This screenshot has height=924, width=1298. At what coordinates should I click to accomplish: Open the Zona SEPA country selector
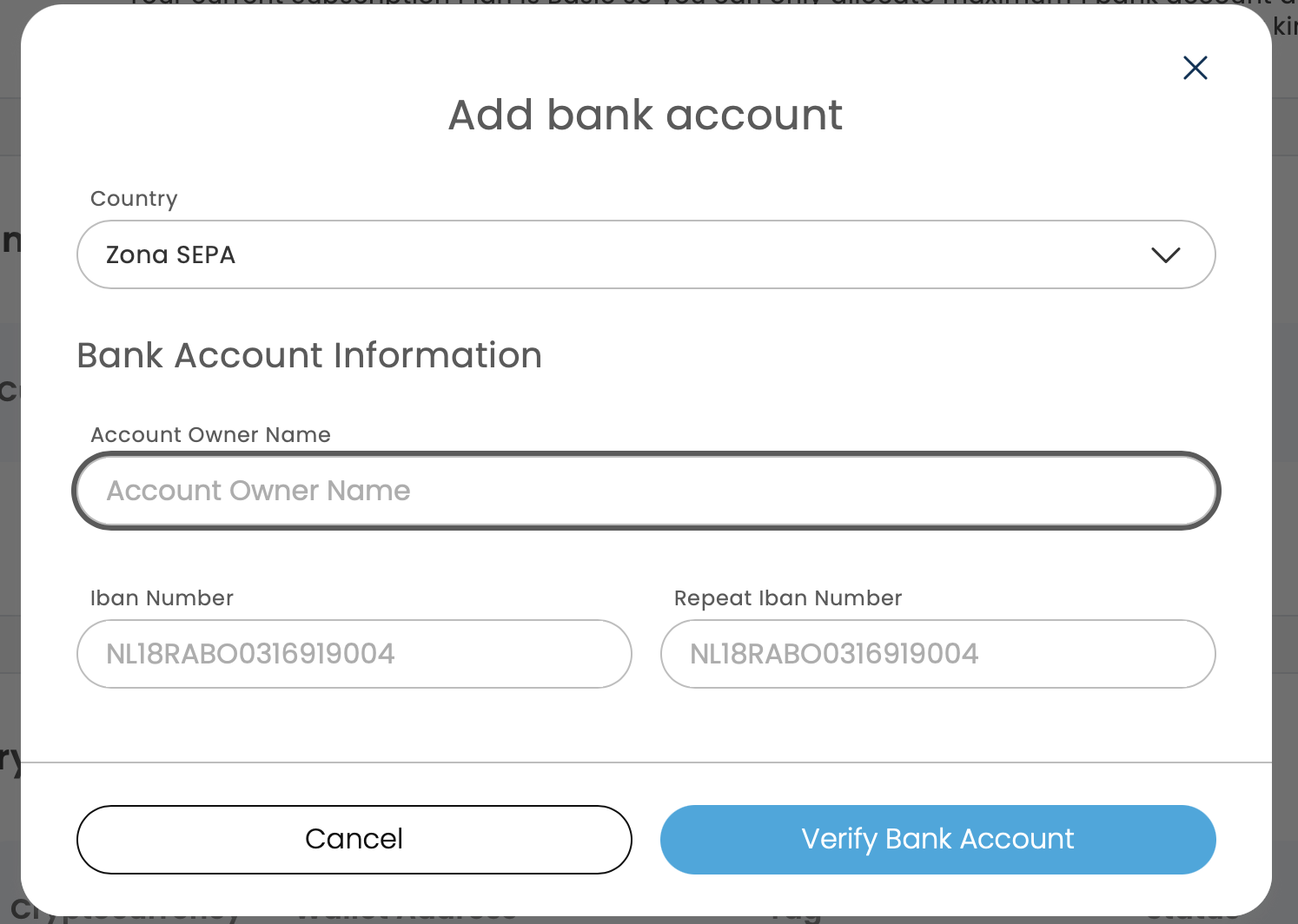click(645, 254)
